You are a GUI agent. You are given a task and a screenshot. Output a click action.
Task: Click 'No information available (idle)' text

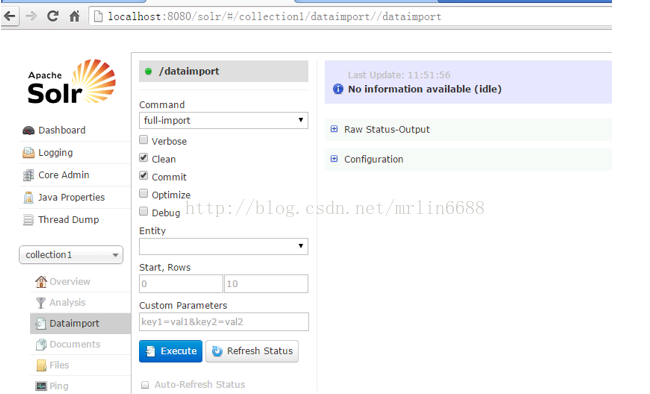pyautogui.click(x=425, y=89)
